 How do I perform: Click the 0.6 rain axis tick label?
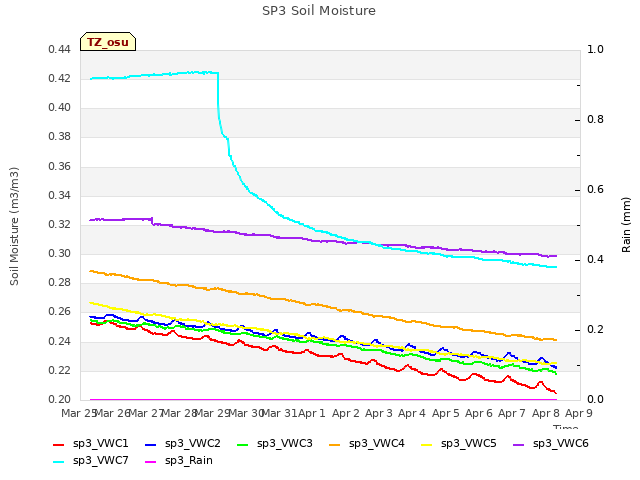[595, 190]
